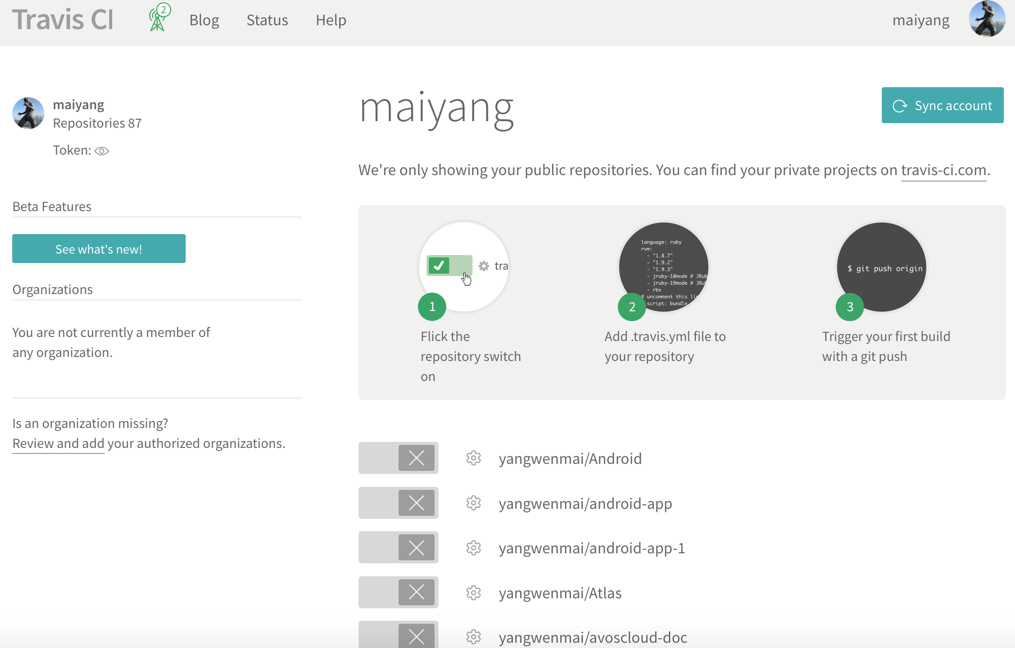Click the maiyang username in header

(920, 20)
